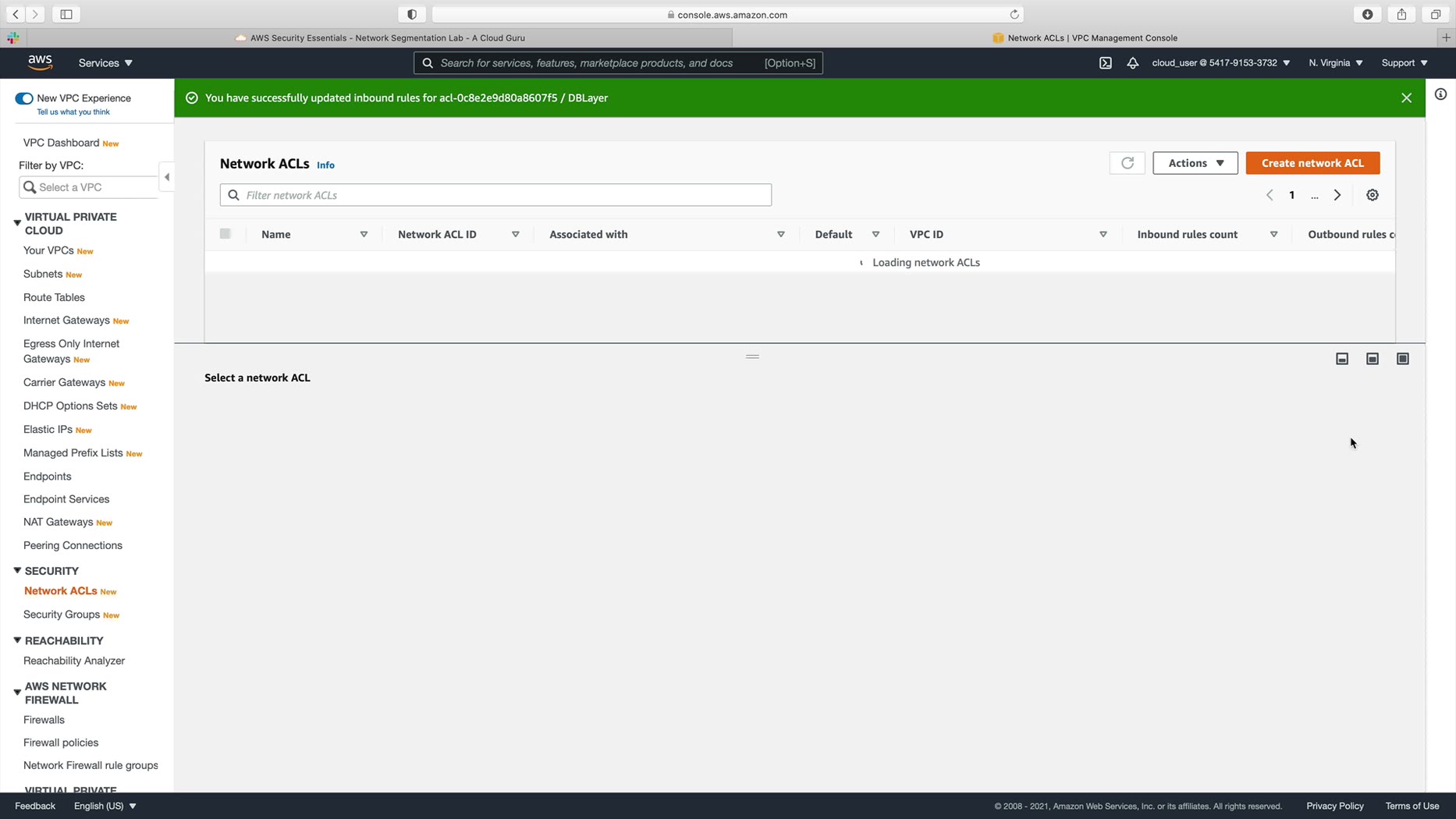Switch to Network ACLs VPC Console tab
Viewport: 1456px width, 819px height.
click(x=1085, y=37)
